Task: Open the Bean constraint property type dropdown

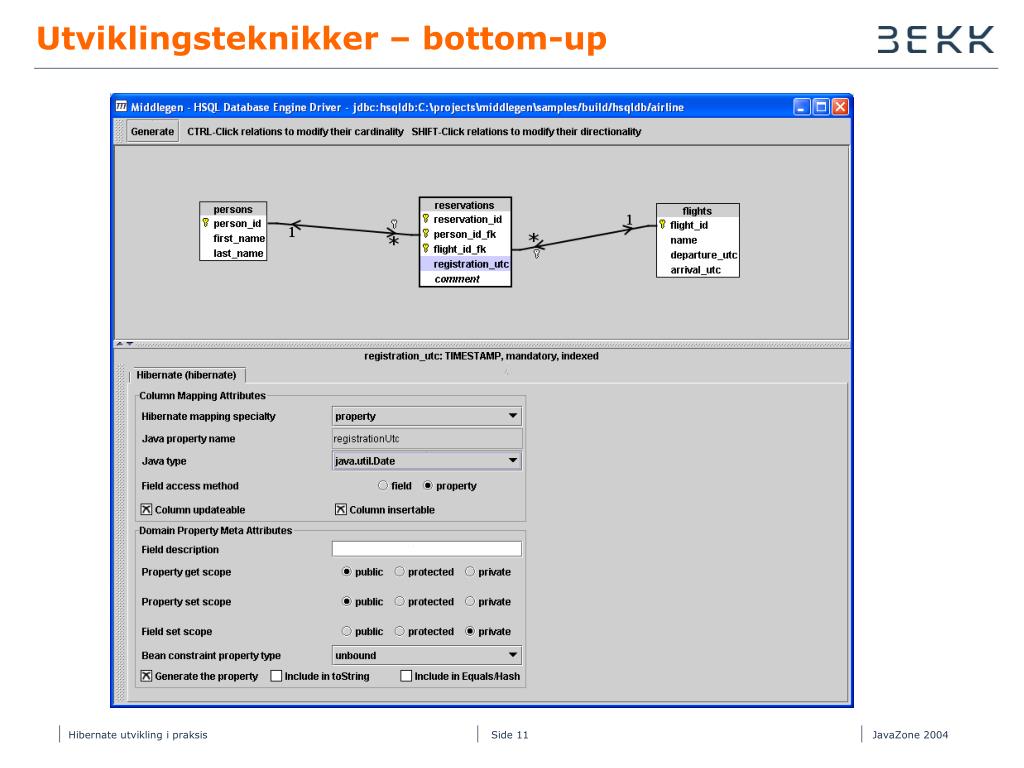Action: pyautogui.click(x=427, y=655)
